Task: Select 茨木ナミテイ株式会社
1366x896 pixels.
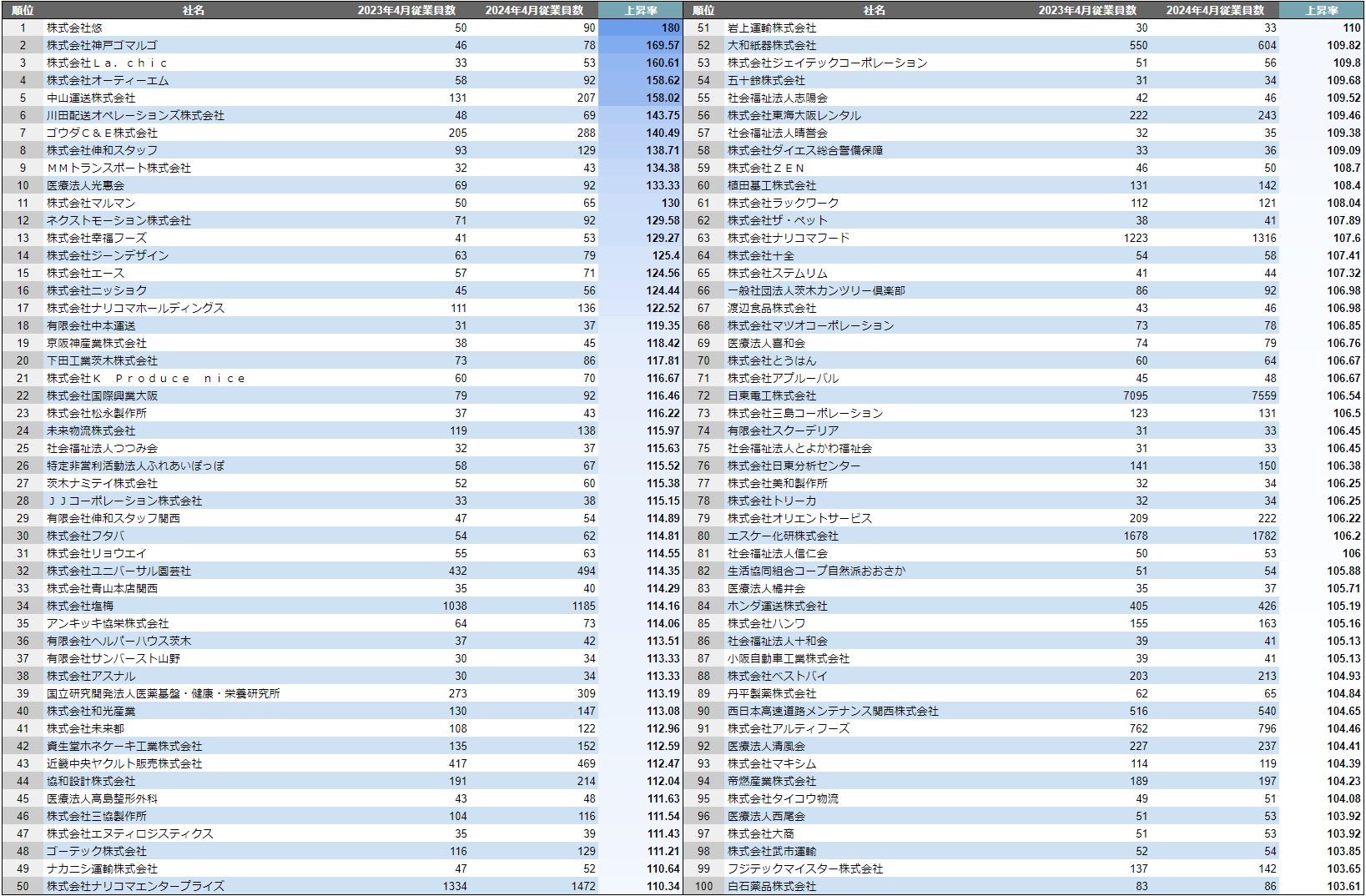Action: [x=102, y=483]
